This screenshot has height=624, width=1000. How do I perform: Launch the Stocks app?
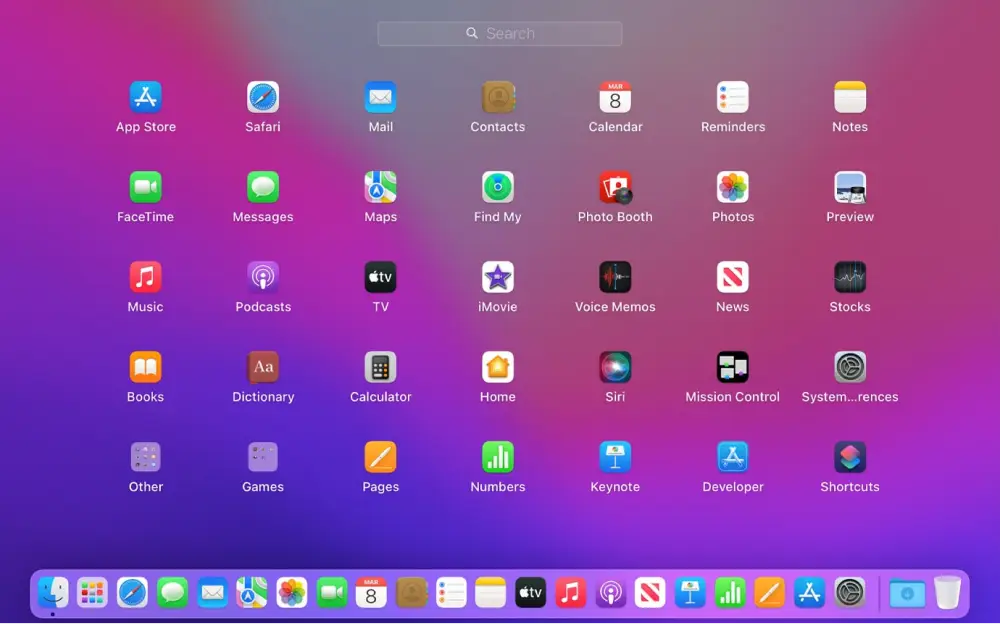pos(849,275)
